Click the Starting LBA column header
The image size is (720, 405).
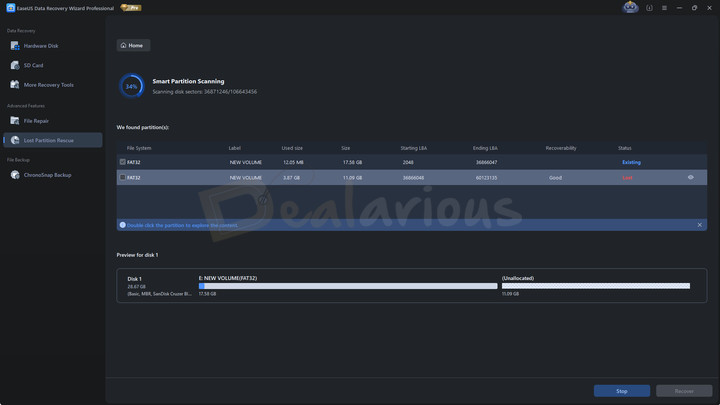coord(413,148)
